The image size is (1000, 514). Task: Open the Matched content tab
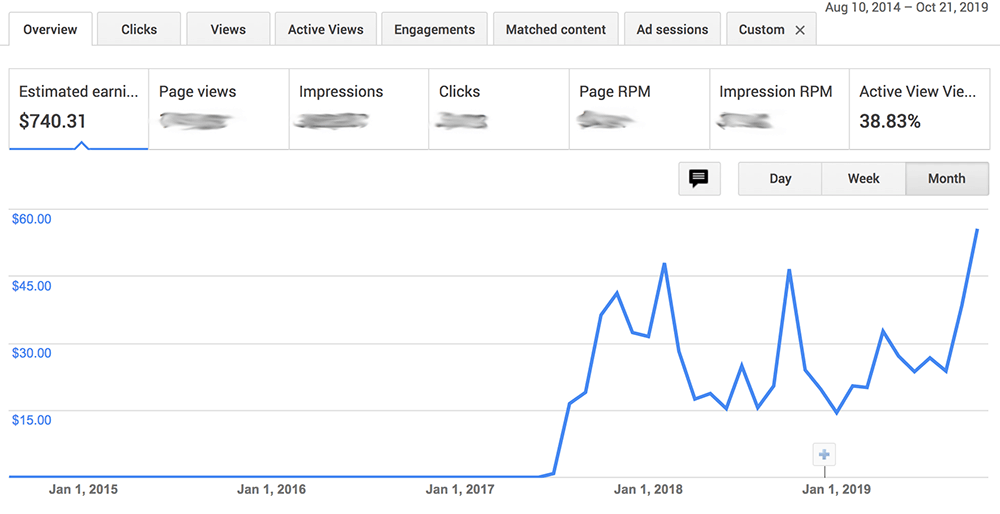tap(555, 30)
